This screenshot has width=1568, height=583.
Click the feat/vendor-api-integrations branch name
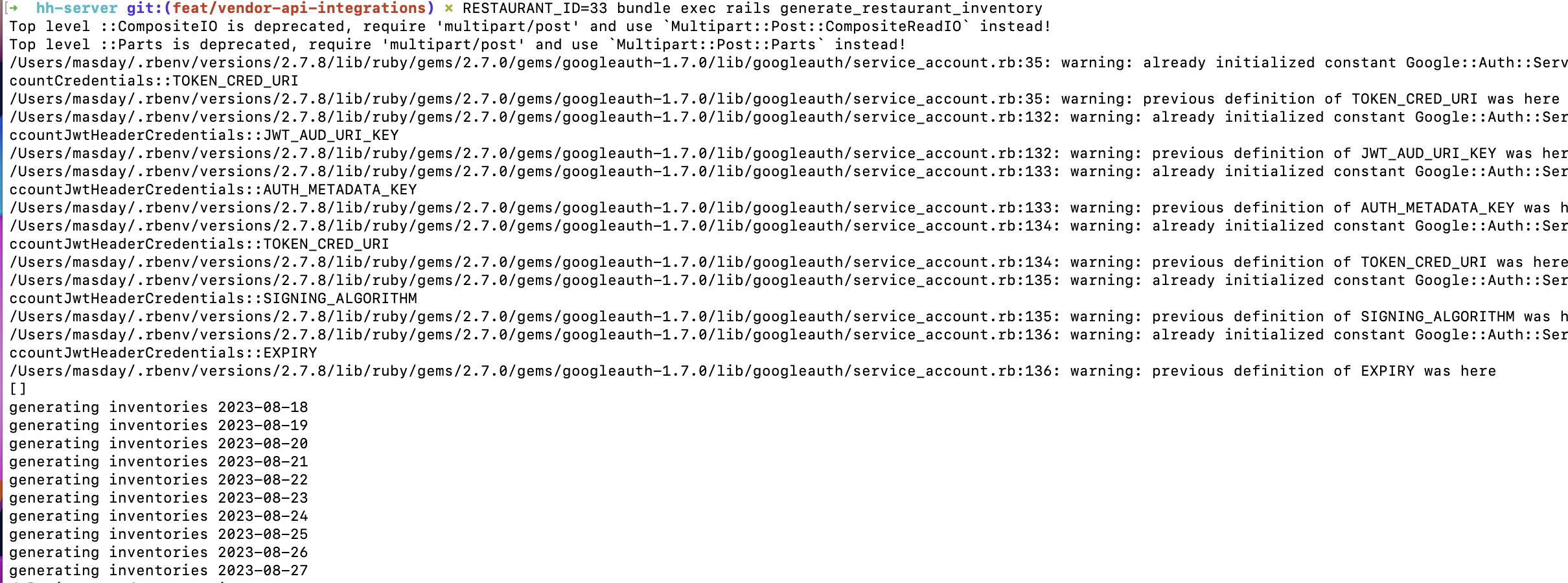[x=303, y=8]
